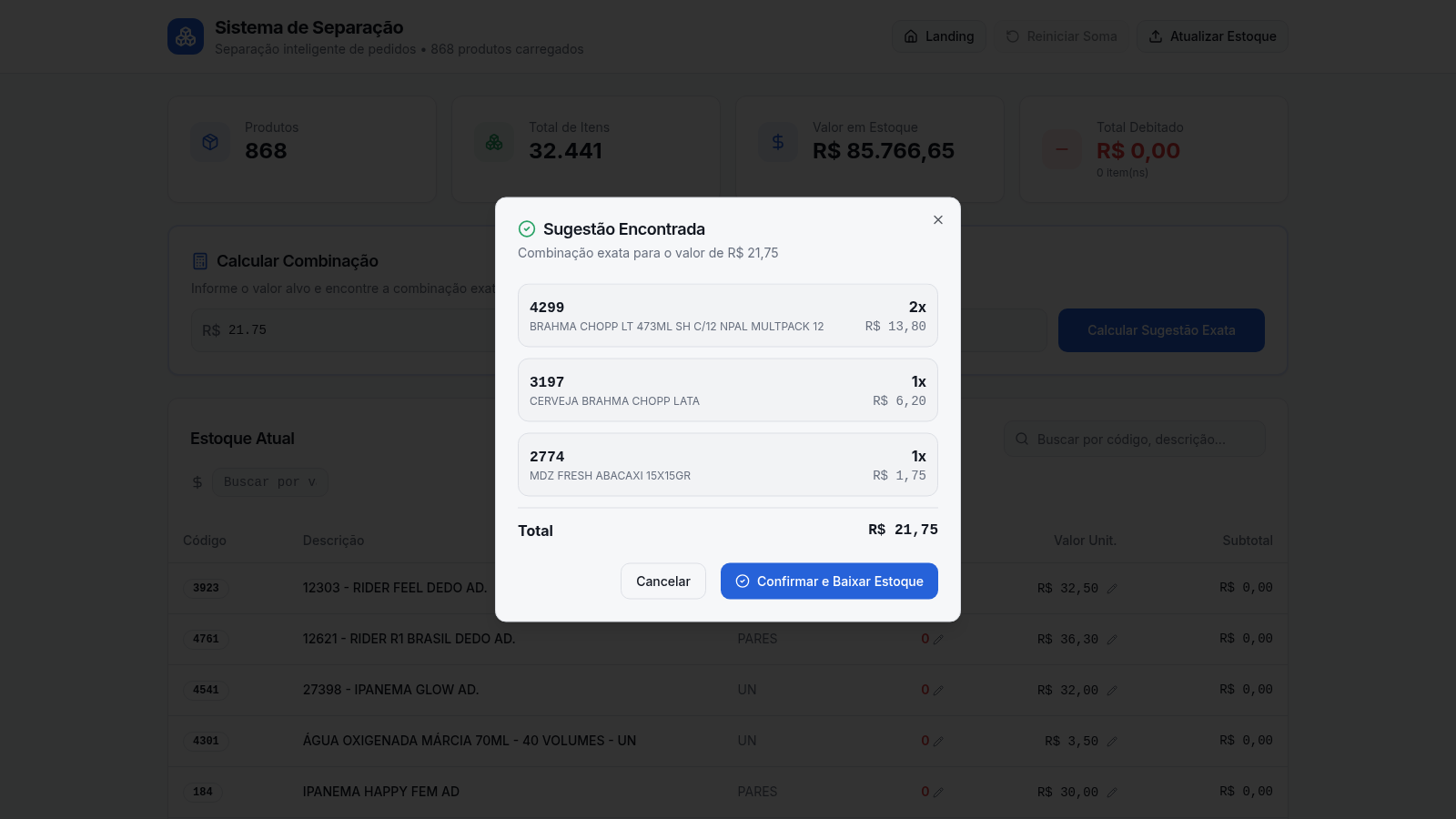
Task: Edit quantity for IPANEMA HAPPY FEM AD
Action: [x=938, y=793]
